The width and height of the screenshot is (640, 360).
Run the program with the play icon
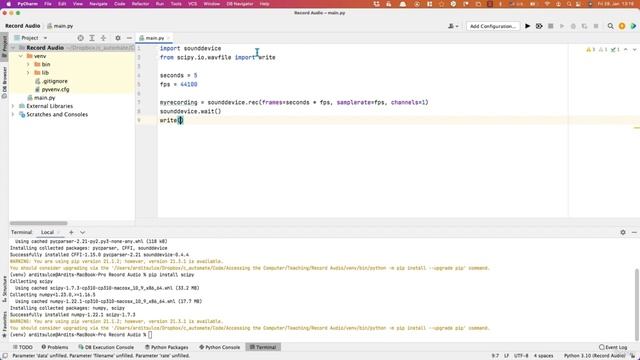527,26
